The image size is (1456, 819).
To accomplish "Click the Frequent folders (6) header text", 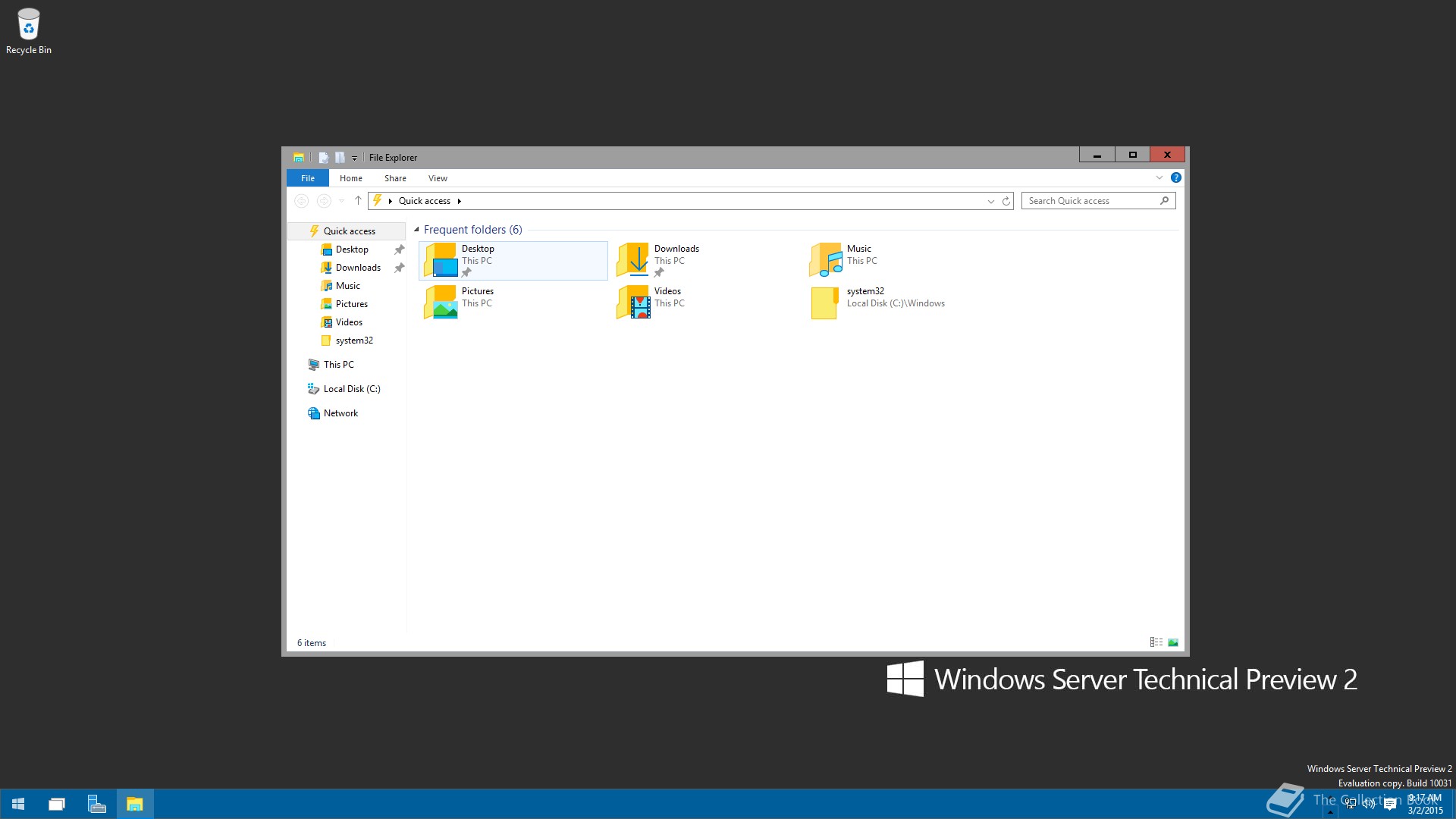I will tap(472, 230).
